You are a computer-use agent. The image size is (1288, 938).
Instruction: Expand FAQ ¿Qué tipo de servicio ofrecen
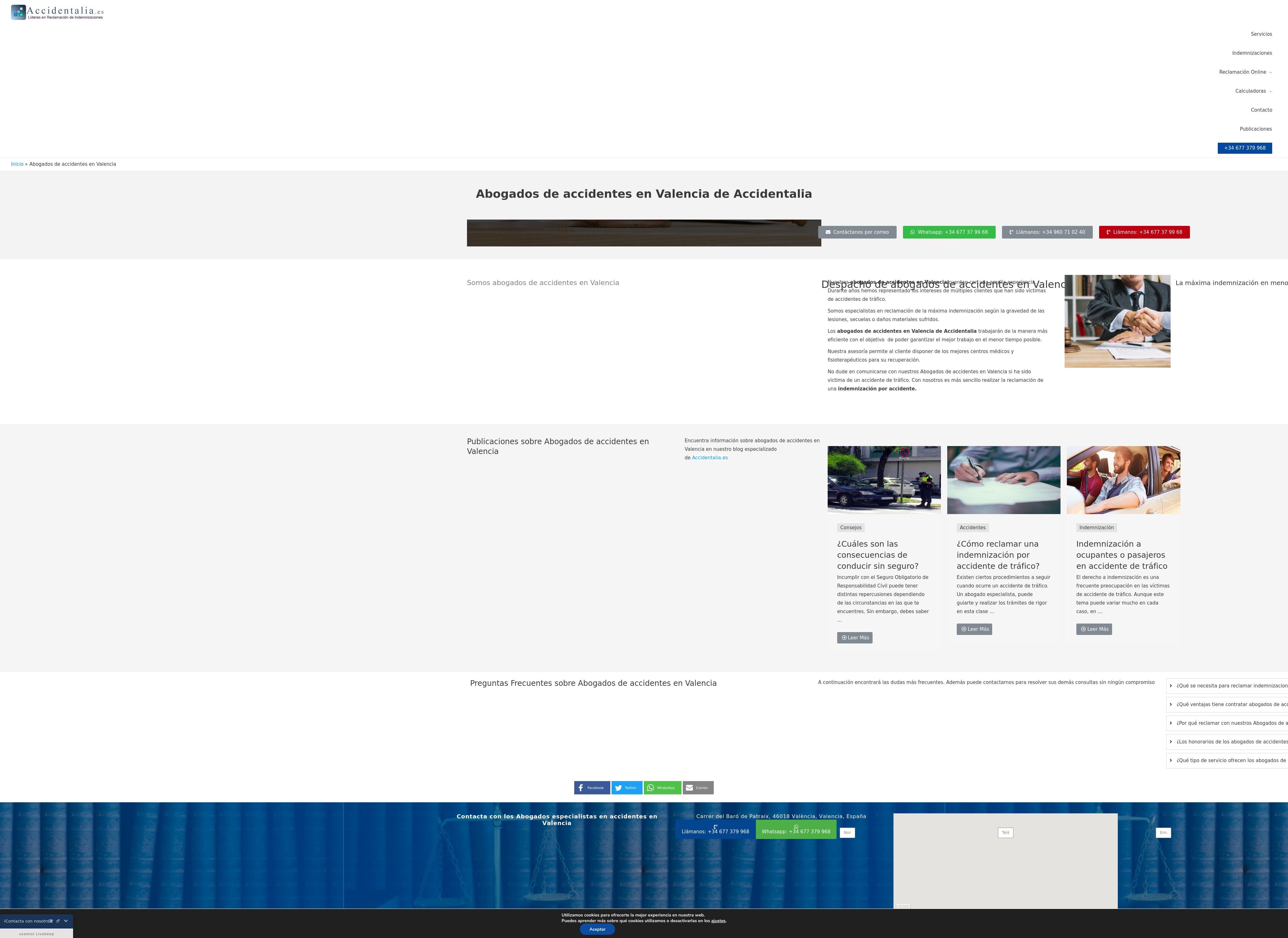tap(1227, 760)
